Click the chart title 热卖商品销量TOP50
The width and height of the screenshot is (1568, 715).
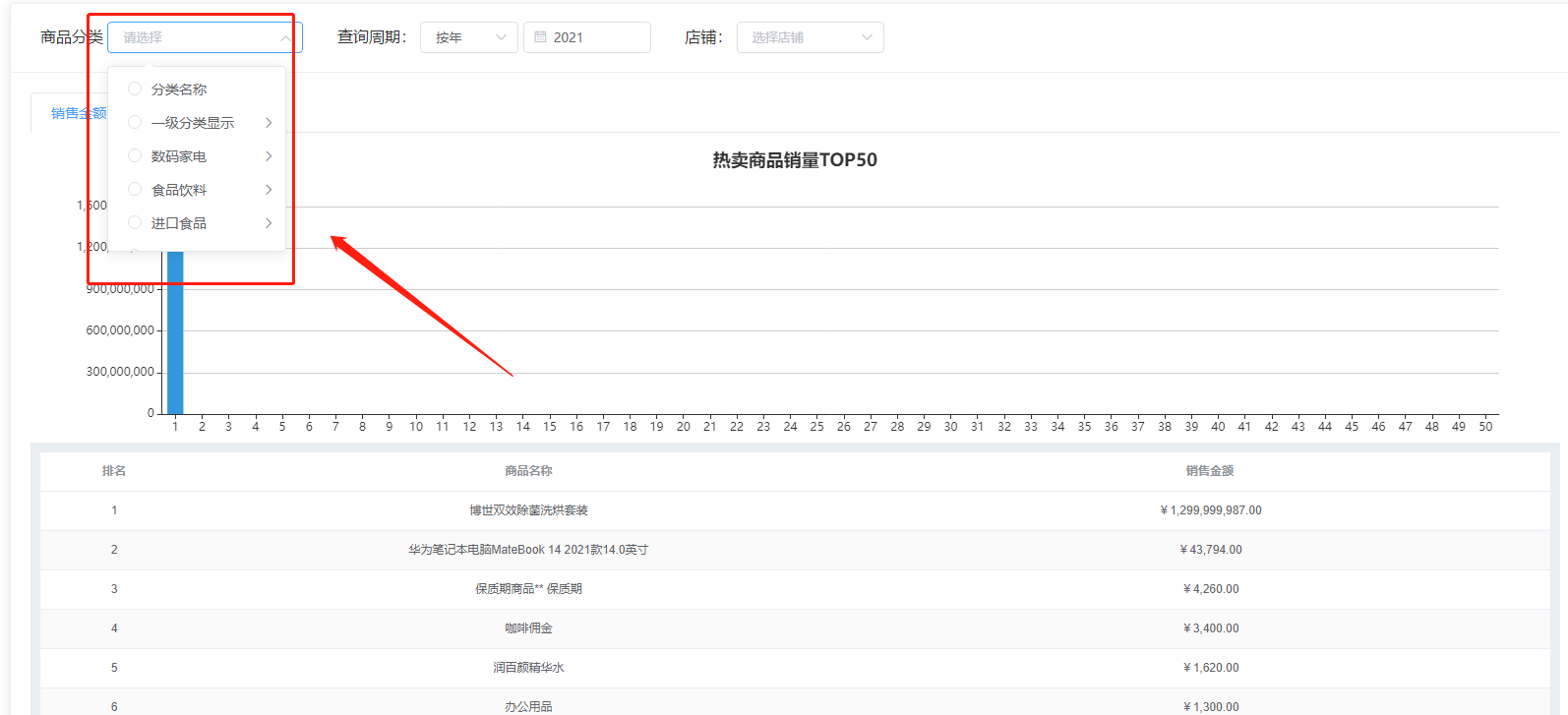(x=795, y=160)
